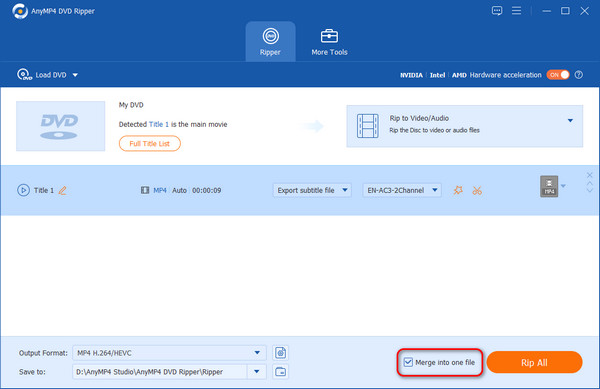Open the Output Format MP4 H.264/HEVC dropdown
Viewport: 600px width, 389px height.
[169, 353]
